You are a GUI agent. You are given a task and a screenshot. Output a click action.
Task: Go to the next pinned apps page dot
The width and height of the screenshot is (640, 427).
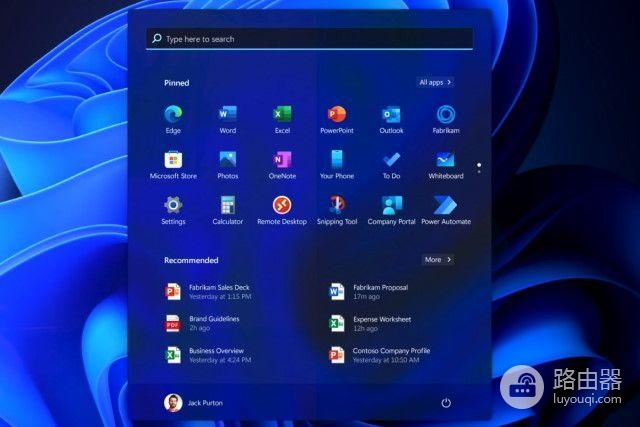479,172
